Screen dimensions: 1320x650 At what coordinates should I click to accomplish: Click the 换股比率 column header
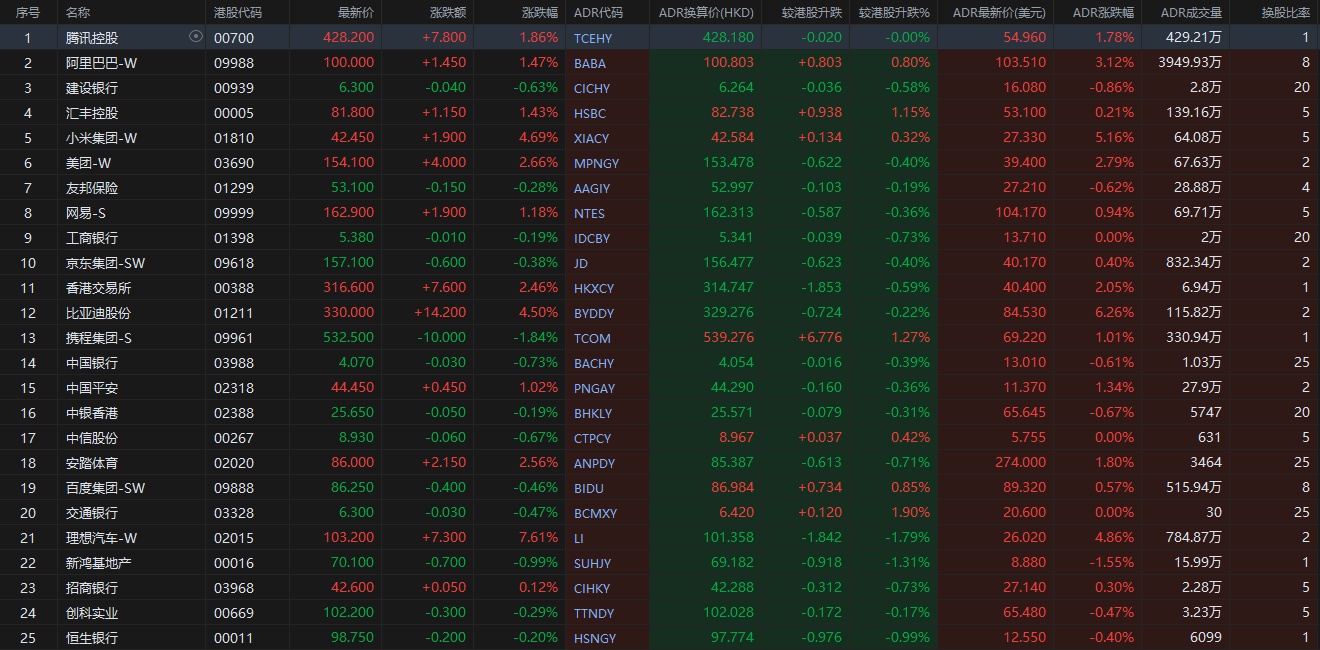pyautogui.click(x=1285, y=13)
